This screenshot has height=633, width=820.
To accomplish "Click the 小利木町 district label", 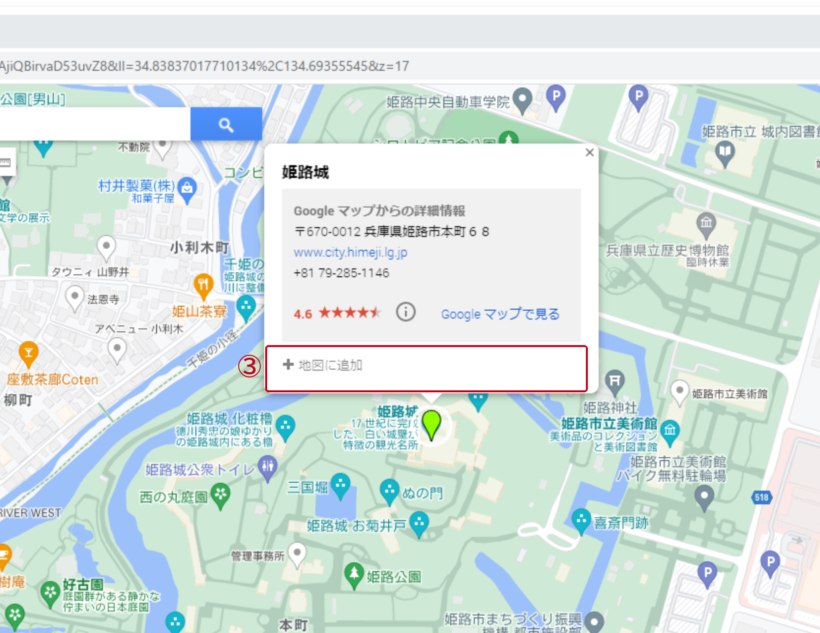I will pyautogui.click(x=199, y=247).
